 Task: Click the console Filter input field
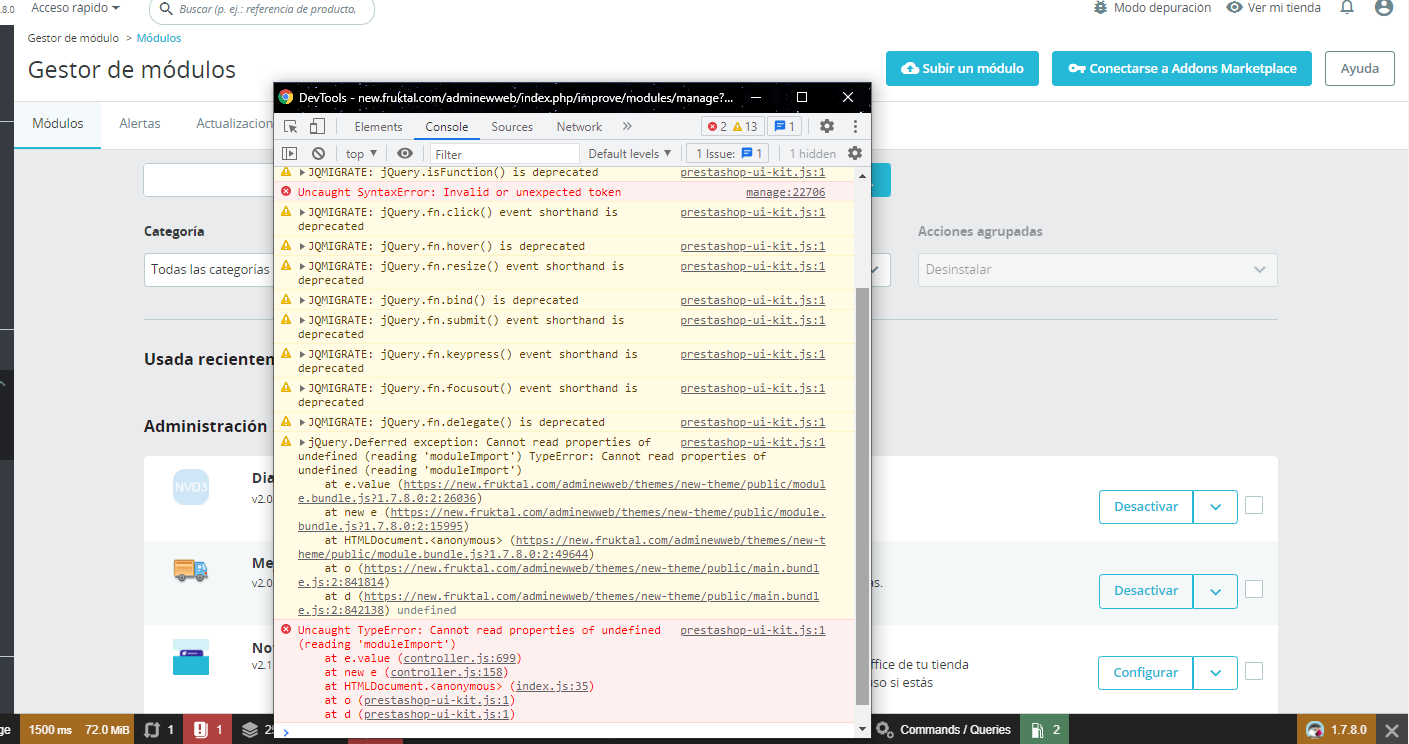click(x=505, y=154)
